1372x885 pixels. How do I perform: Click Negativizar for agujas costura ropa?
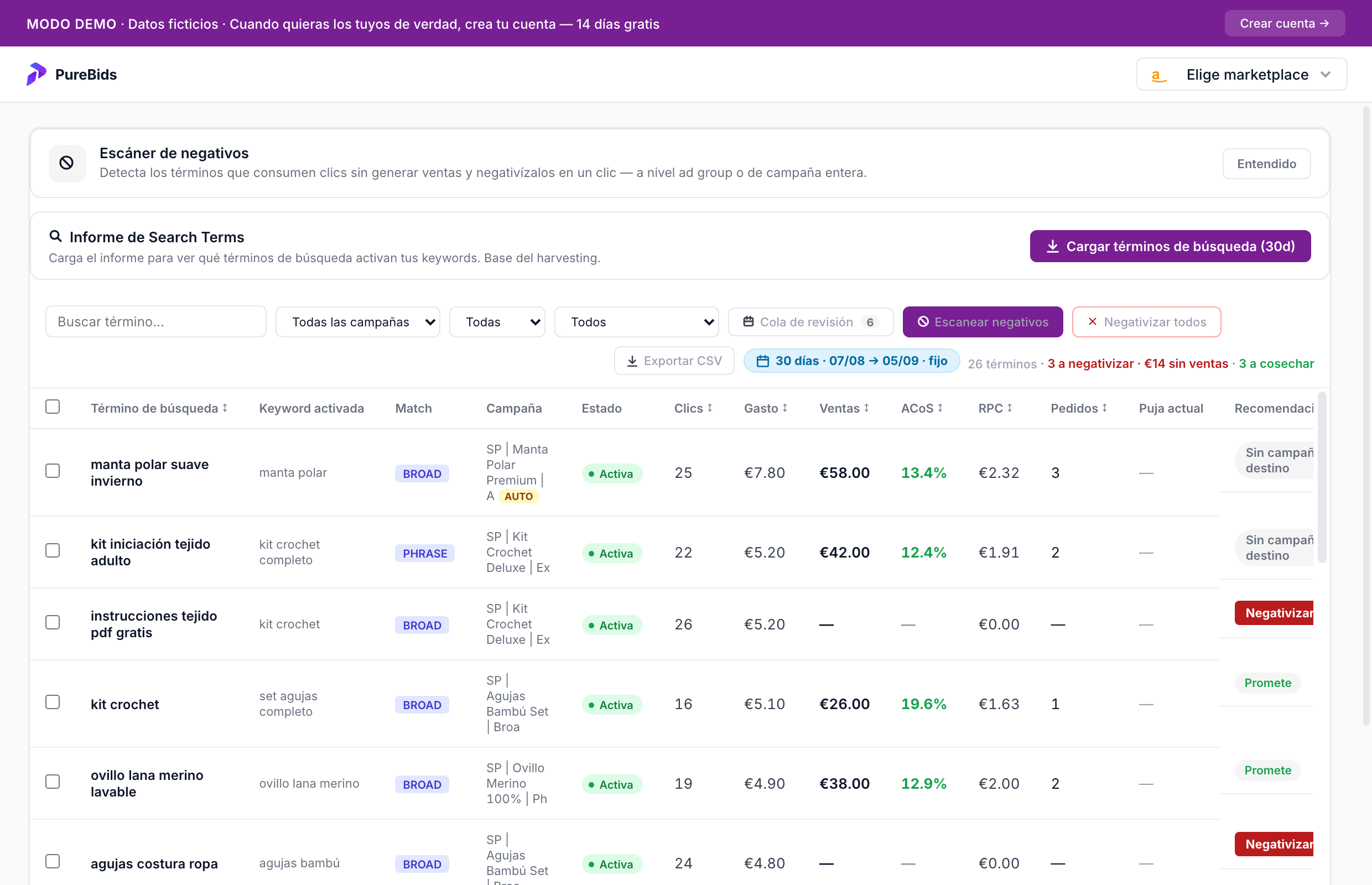click(x=1274, y=844)
